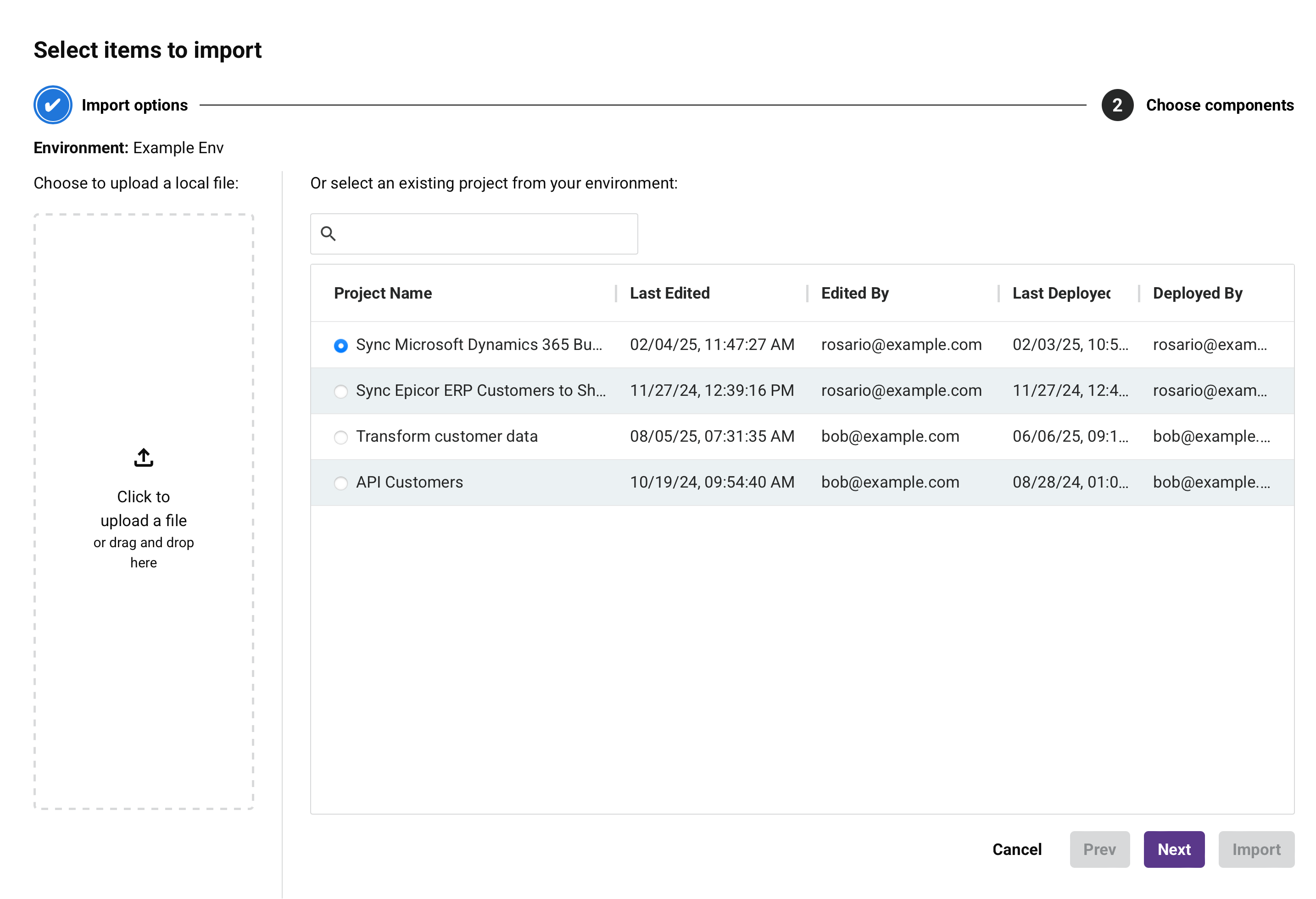Viewport: 1316px width, 899px height.
Task: Click the upload arrow icon
Action: point(143,457)
